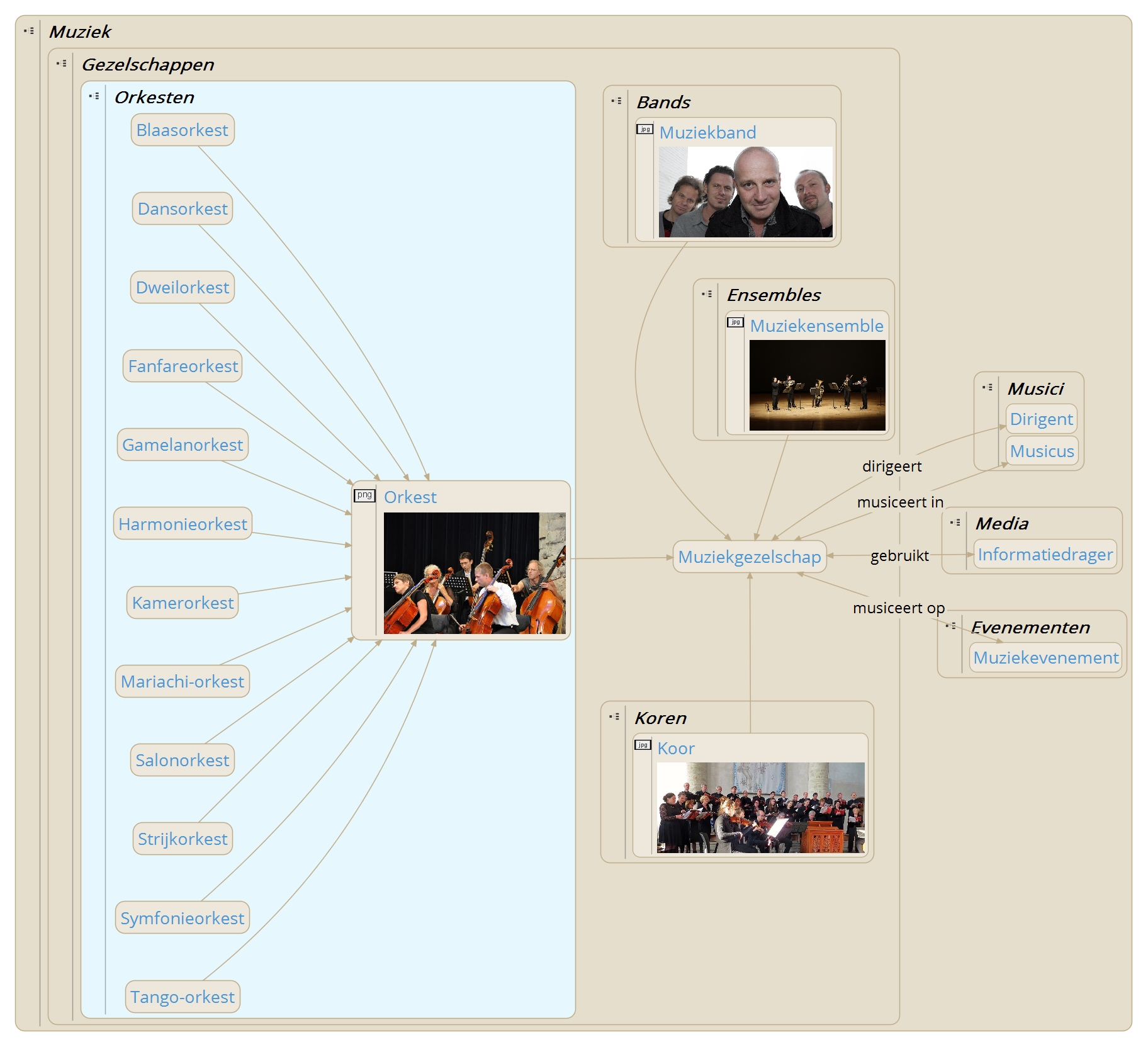Viewport: 1148px width, 1047px height.
Task: Toggle the Koren group collapse icon
Action: [615, 716]
